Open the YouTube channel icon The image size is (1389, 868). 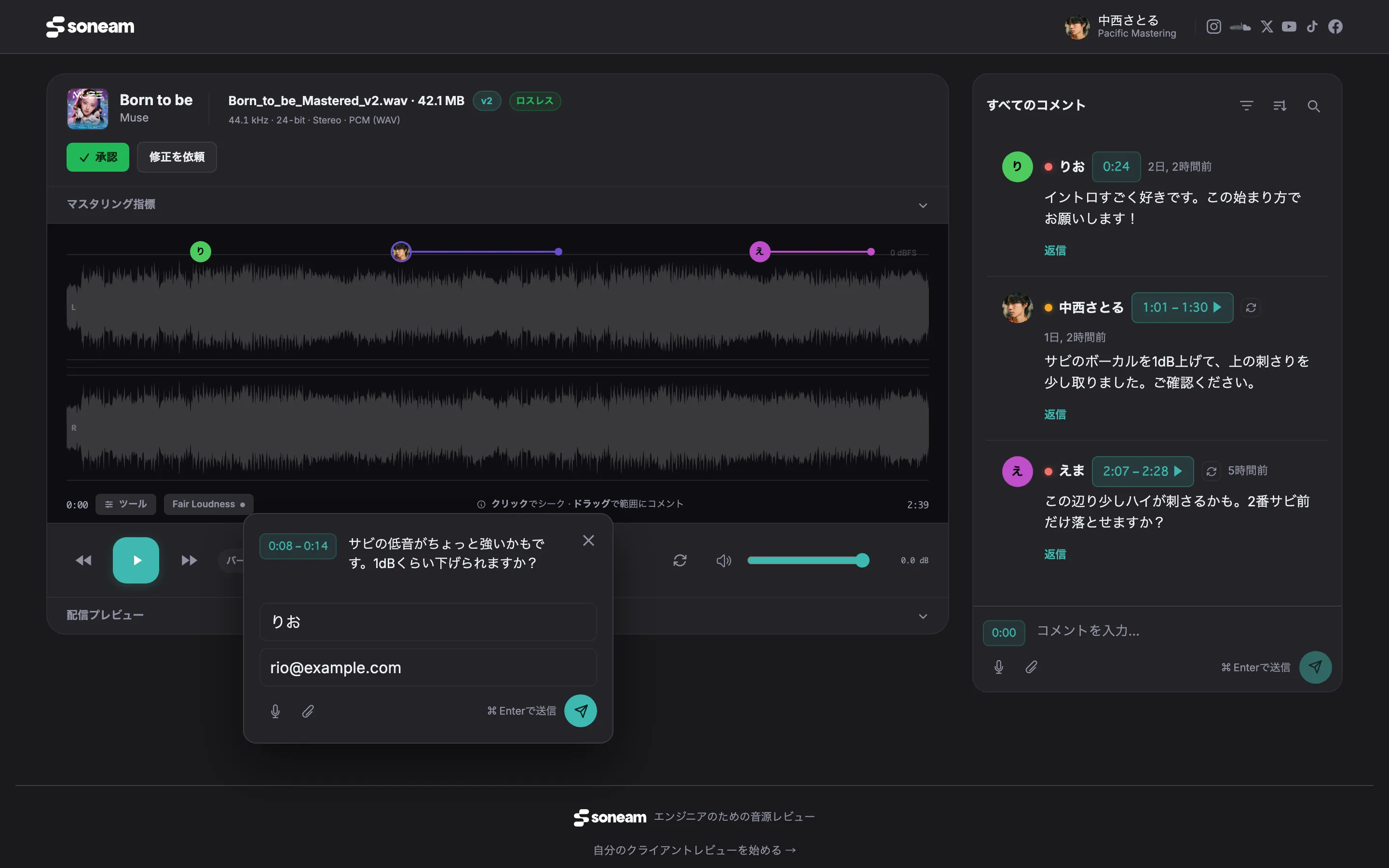(x=1289, y=27)
